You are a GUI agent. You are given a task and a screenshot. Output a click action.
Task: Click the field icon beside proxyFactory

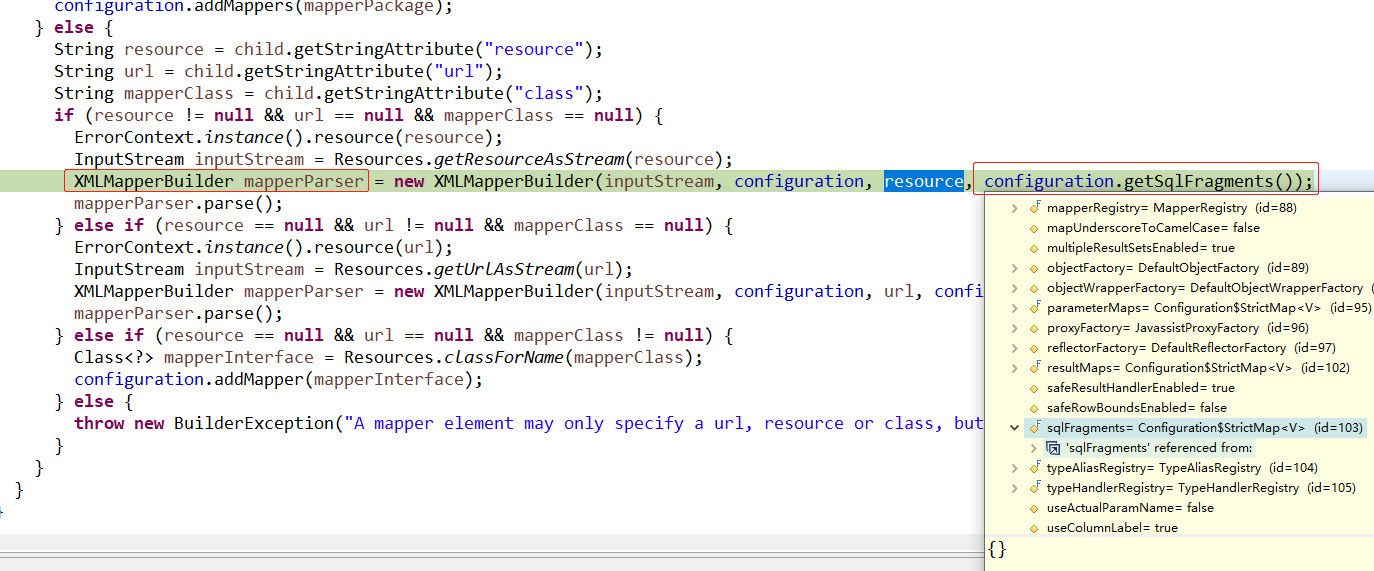[x=1036, y=328]
